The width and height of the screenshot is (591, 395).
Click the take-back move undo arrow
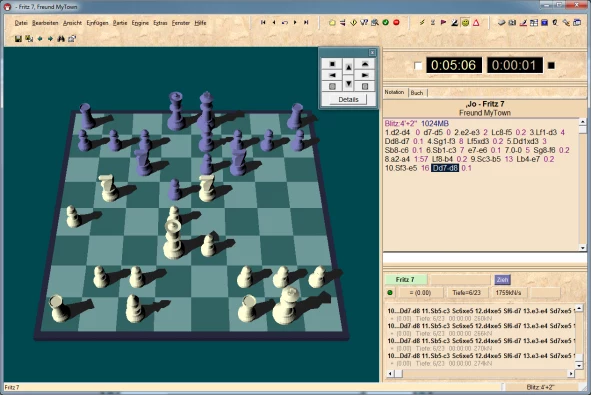(x=285, y=23)
